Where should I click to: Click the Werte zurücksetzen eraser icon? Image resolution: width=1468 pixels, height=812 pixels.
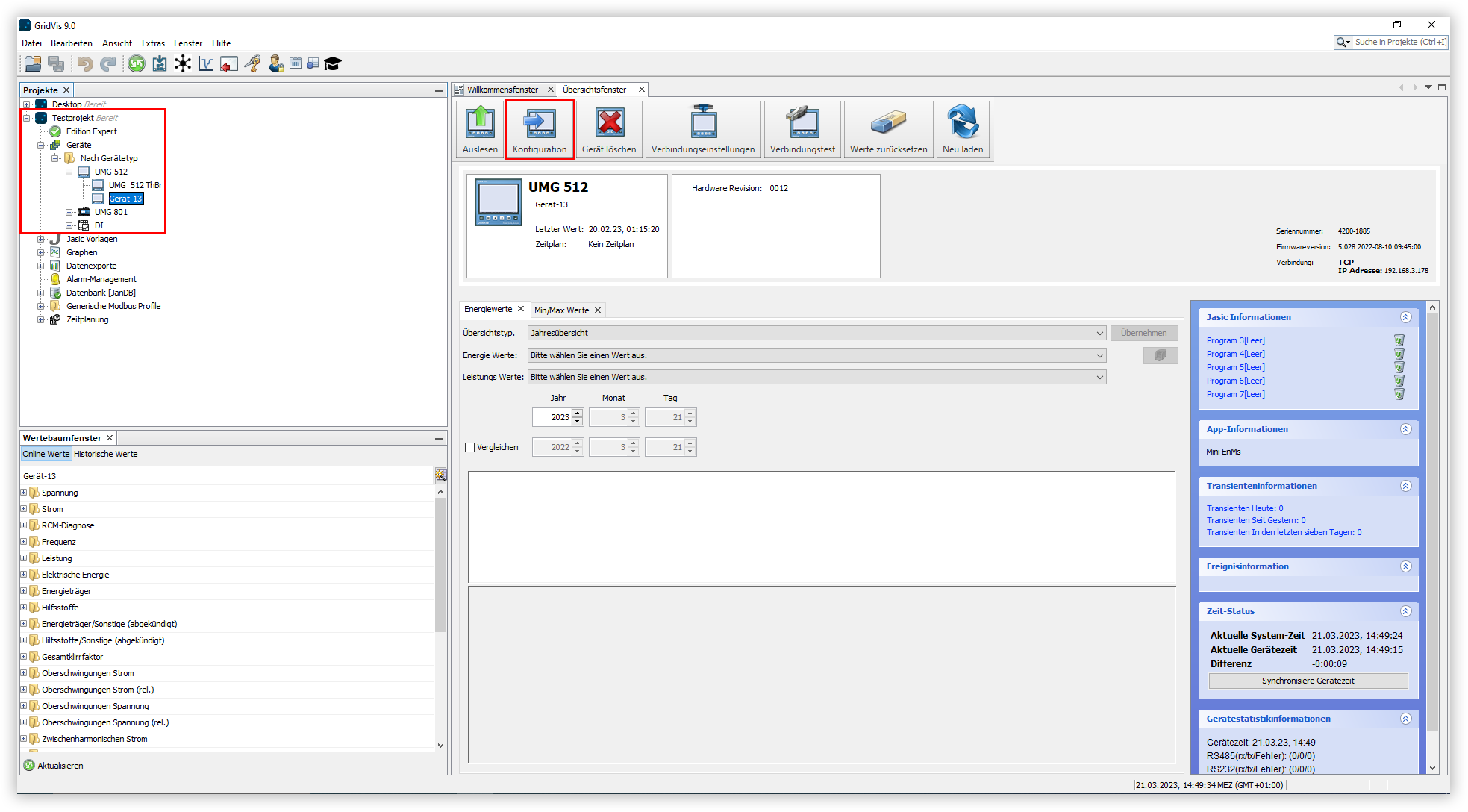click(x=888, y=123)
